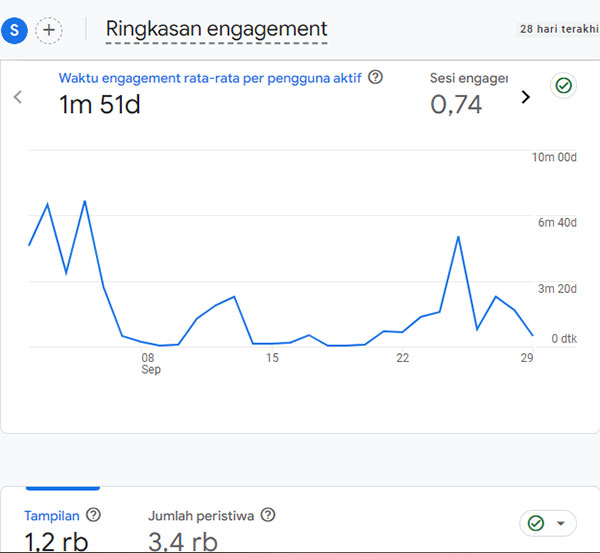
Task: Click the chart line's tall peak after 22
Action: pos(458,237)
